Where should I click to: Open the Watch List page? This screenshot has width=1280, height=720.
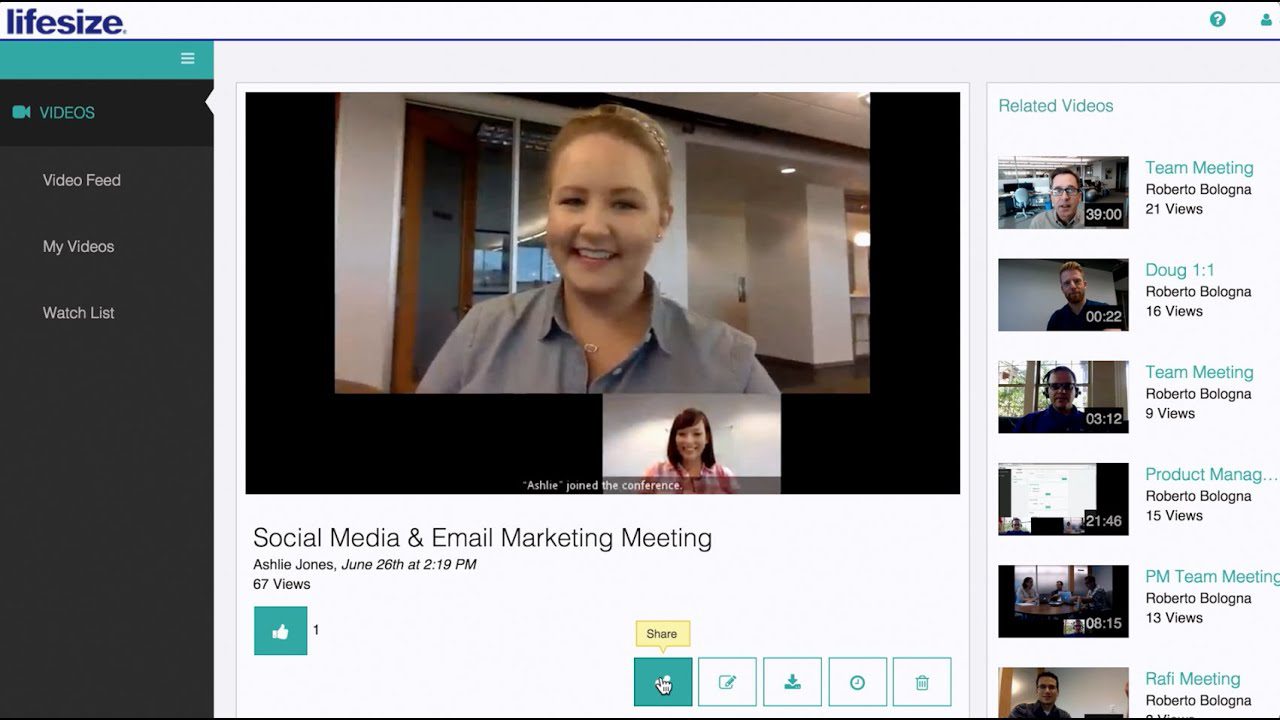(x=79, y=313)
